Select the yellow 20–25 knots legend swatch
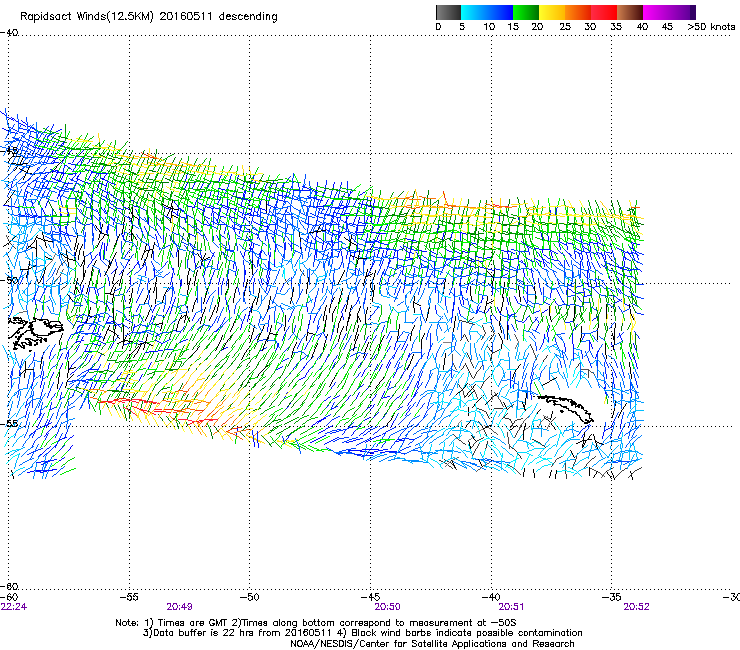740x650 pixels. click(x=552, y=12)
